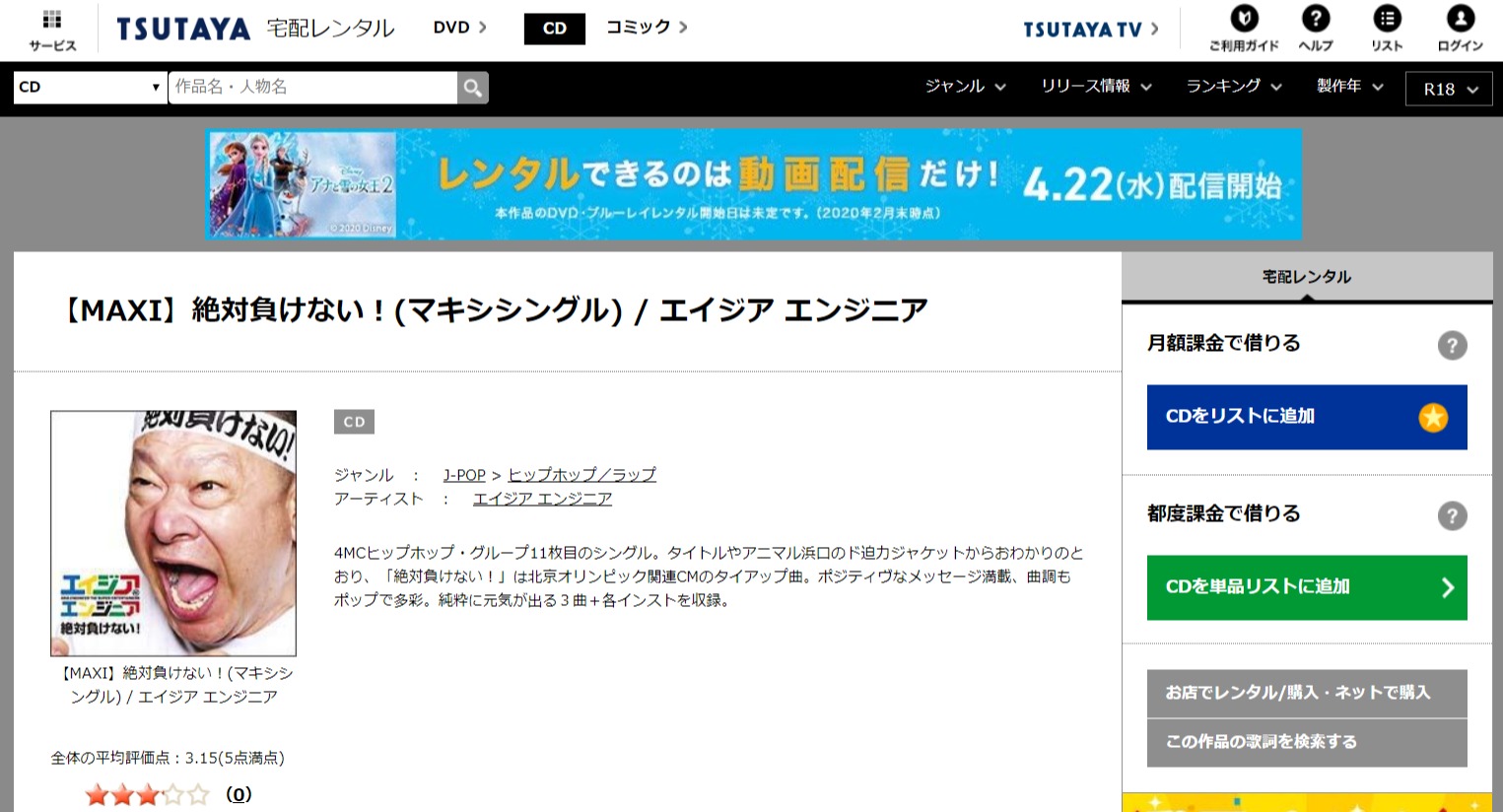Viewport: 1503px width, 812px height.
Task: Open the R18 dropdown
Action: coord(1449,89)
